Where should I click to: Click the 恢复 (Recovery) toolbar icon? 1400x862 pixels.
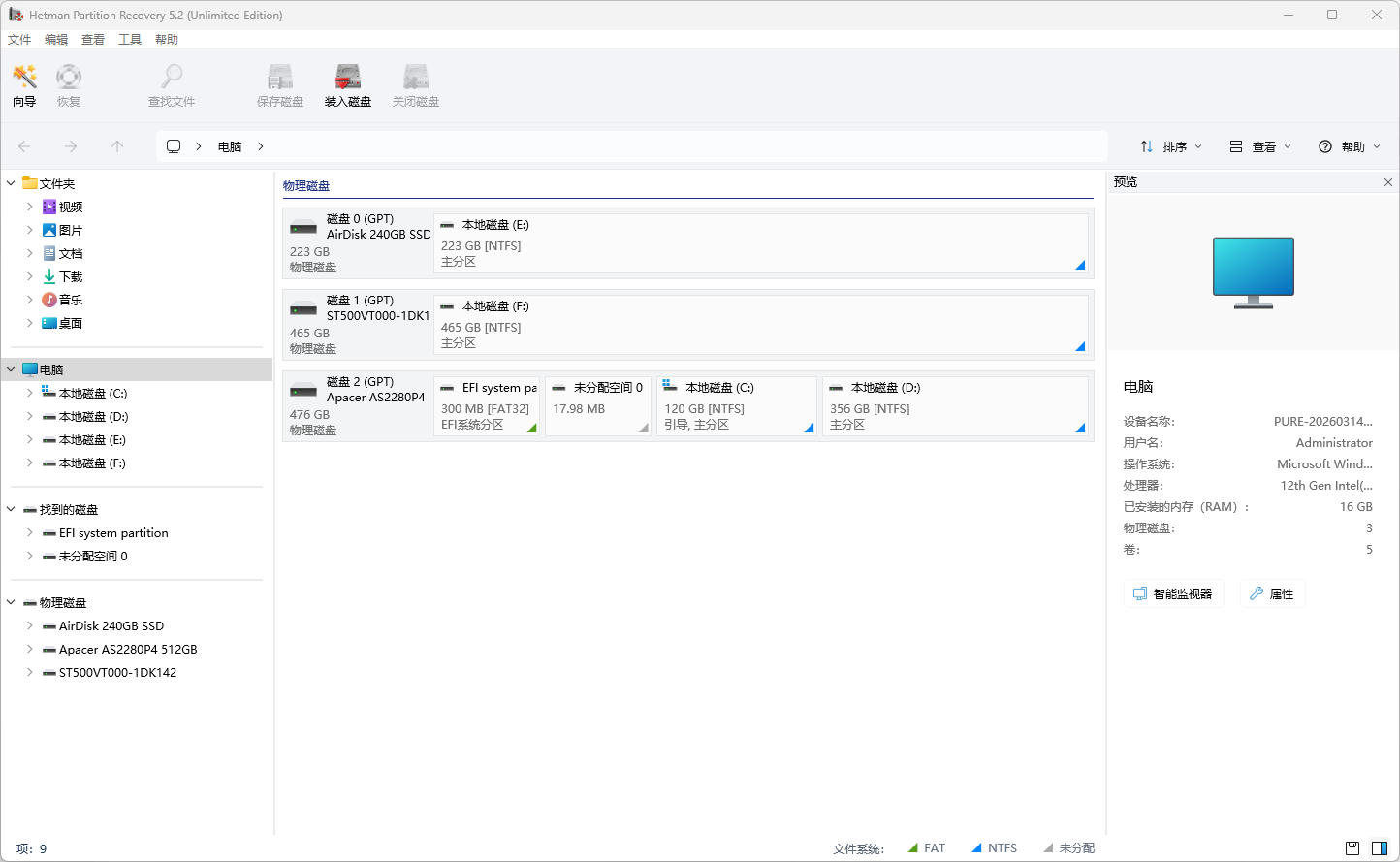pos(68,84)
